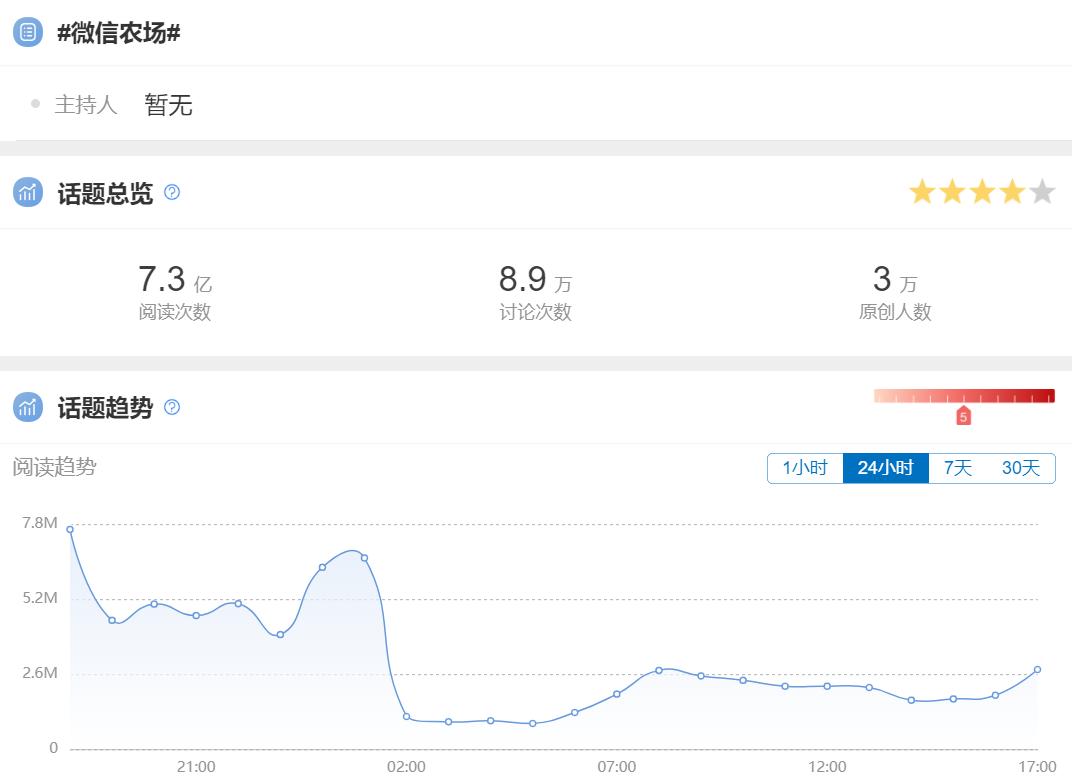Image resolution: width=1072 pixels, height=778 pixels.
Task: Click the first data point at chart start
Action: point(70,529)
